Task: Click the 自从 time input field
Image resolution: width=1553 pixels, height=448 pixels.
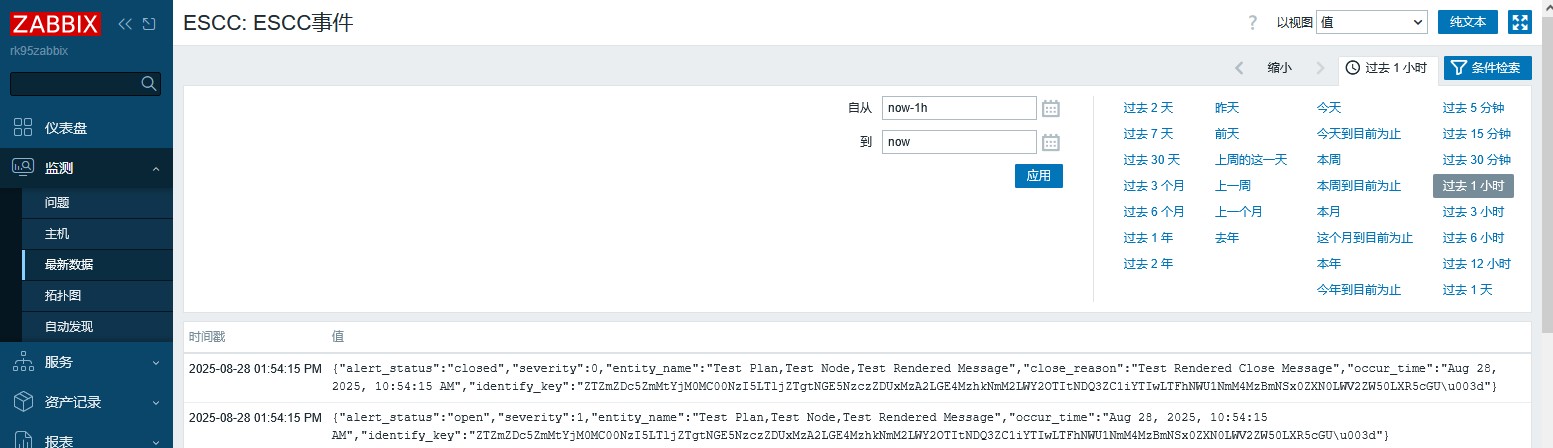Action: point(958,108)
